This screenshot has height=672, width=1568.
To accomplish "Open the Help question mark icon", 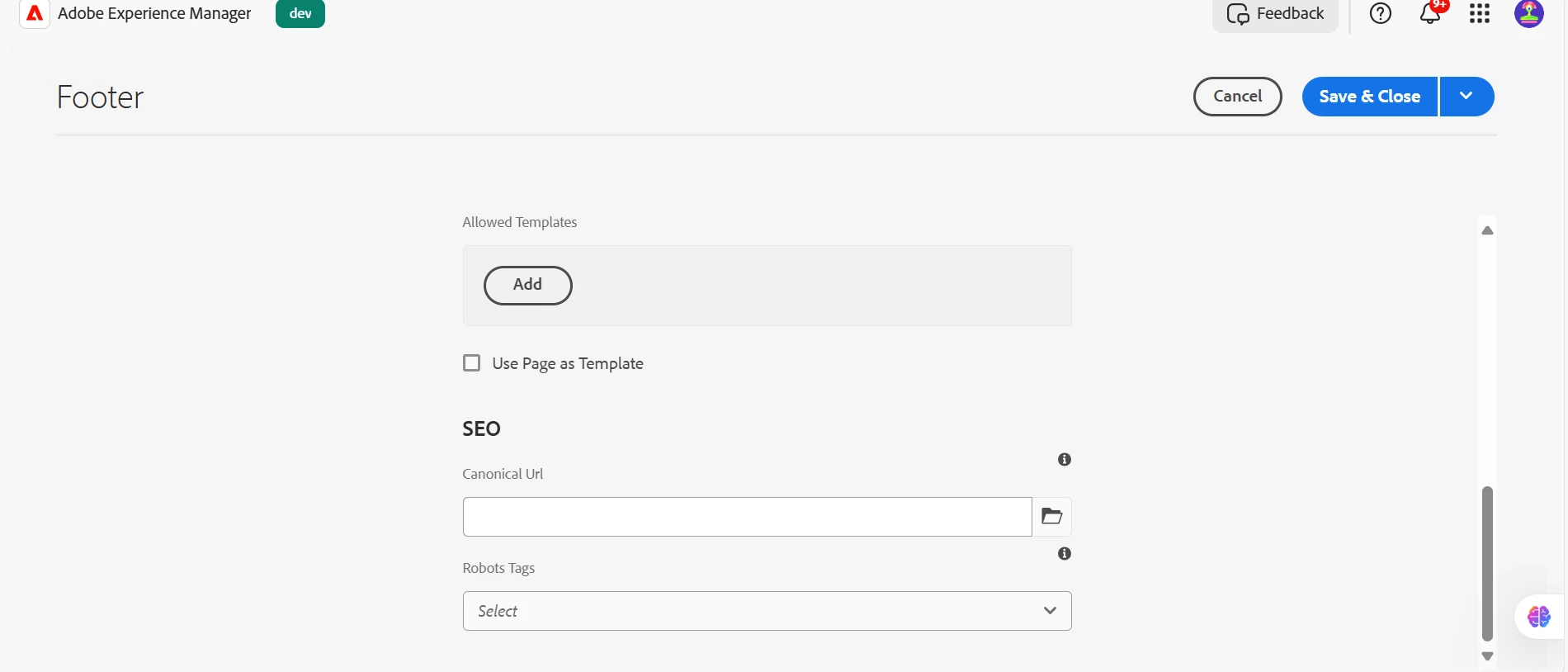I will tap(1380, 13).
